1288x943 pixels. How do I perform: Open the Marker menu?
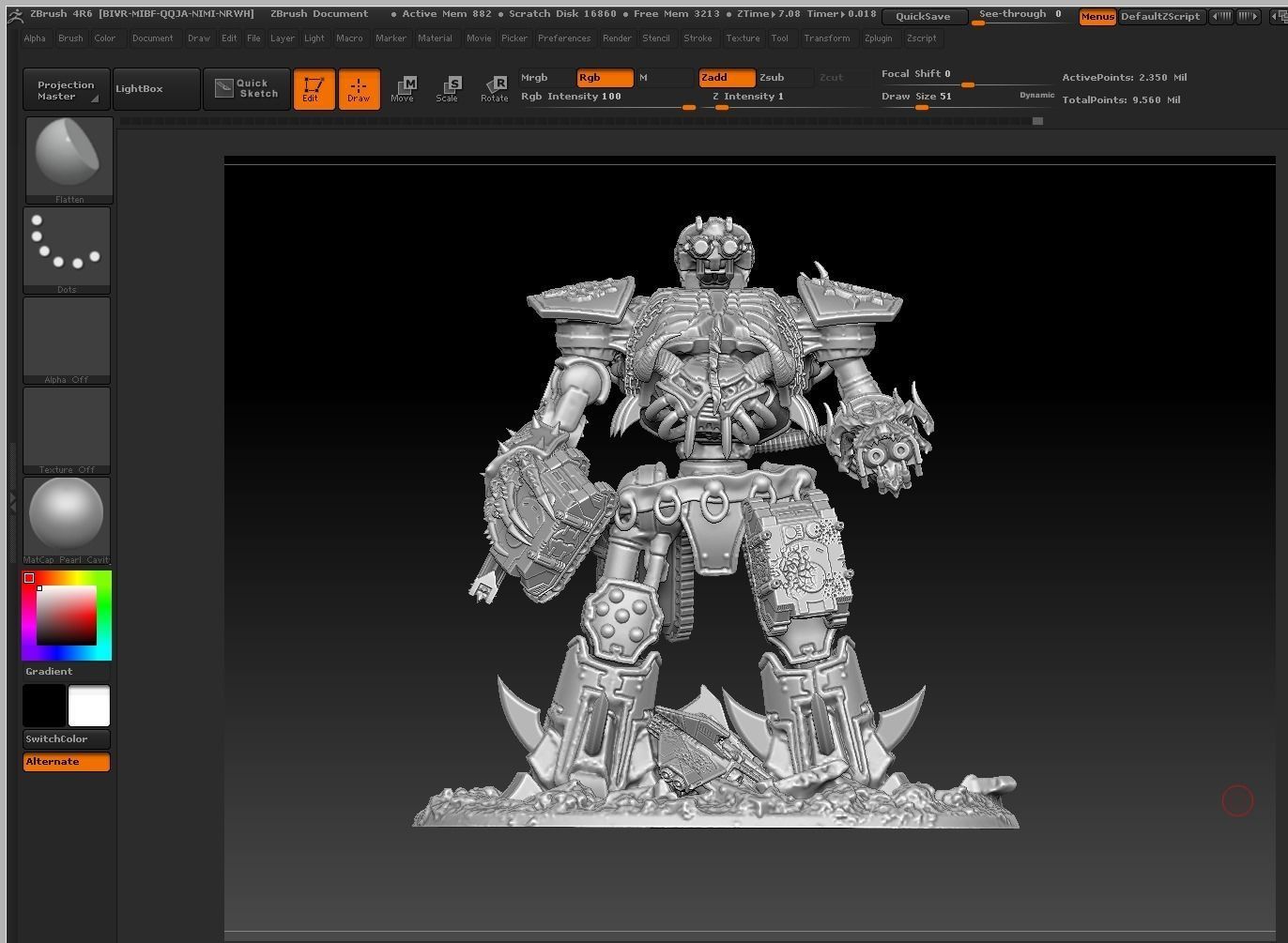click(391, 38)
